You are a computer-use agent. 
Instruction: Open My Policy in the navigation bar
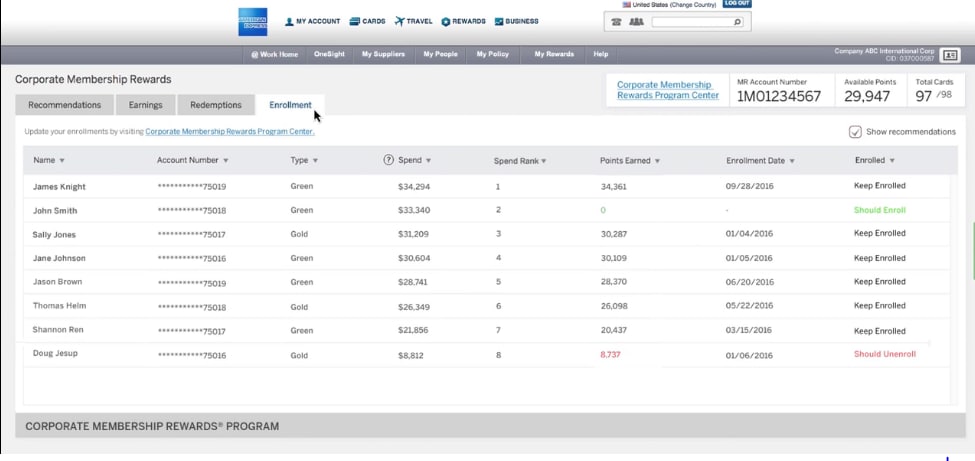[492, 54]
